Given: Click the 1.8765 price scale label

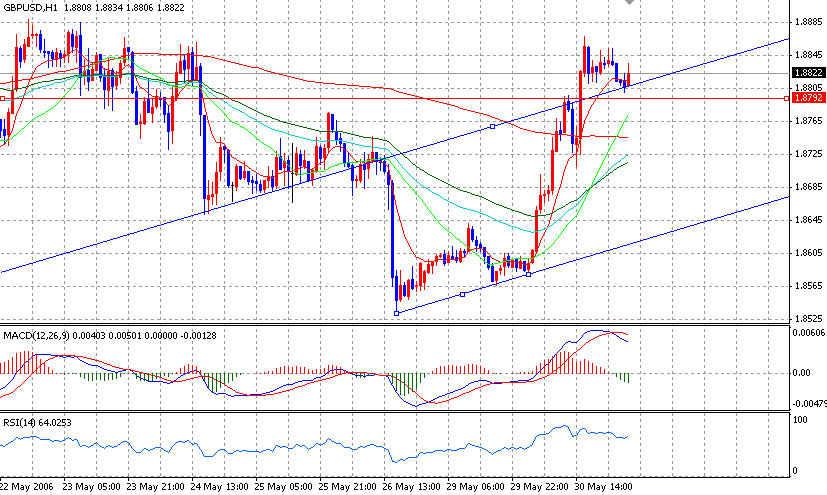Looking at the screenshot, I should coord(809,121).
